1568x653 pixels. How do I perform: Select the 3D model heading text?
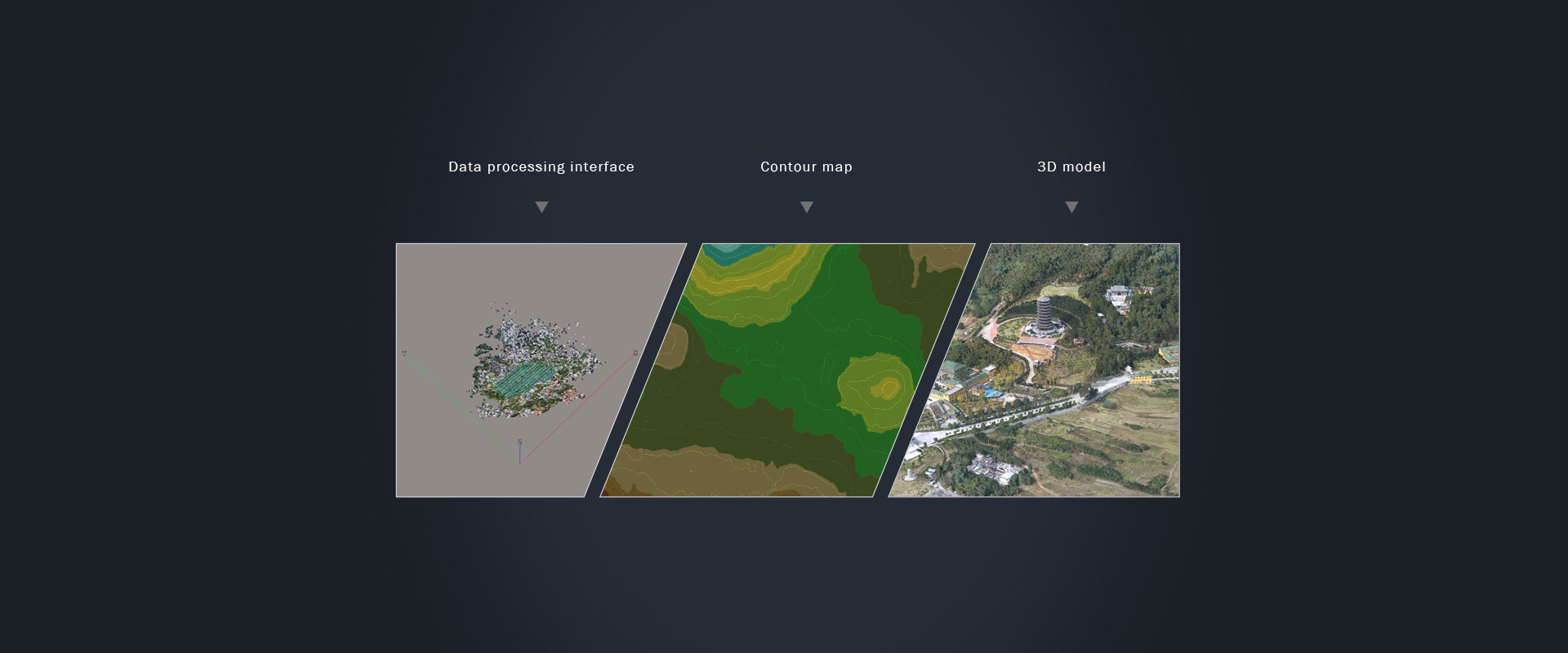click(1071, 167)
